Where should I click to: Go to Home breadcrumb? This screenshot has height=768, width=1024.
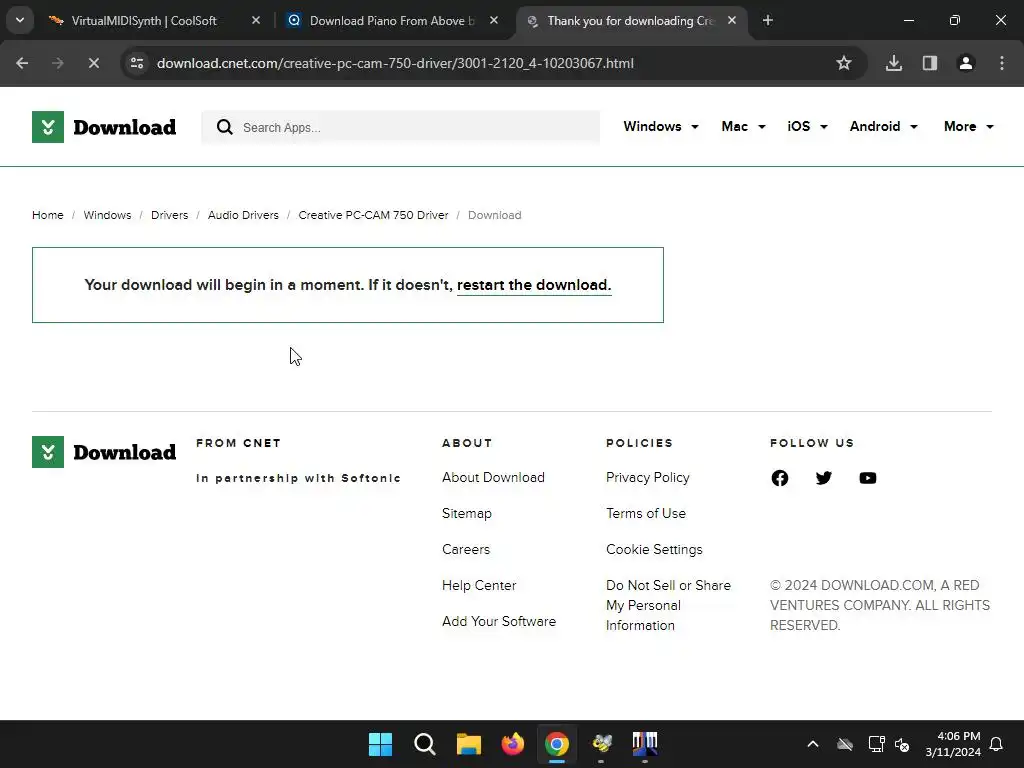coord(48,215)
